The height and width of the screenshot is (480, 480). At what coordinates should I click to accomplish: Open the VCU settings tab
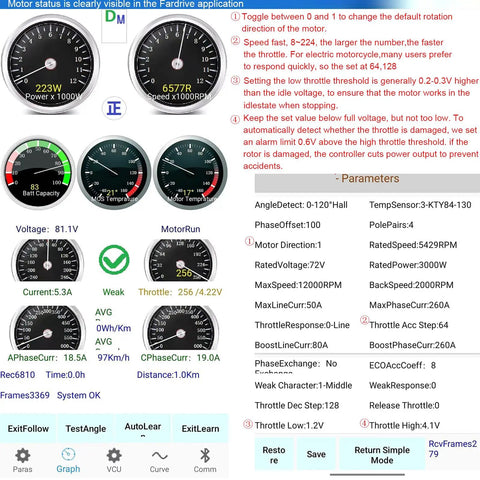point(114,461)
